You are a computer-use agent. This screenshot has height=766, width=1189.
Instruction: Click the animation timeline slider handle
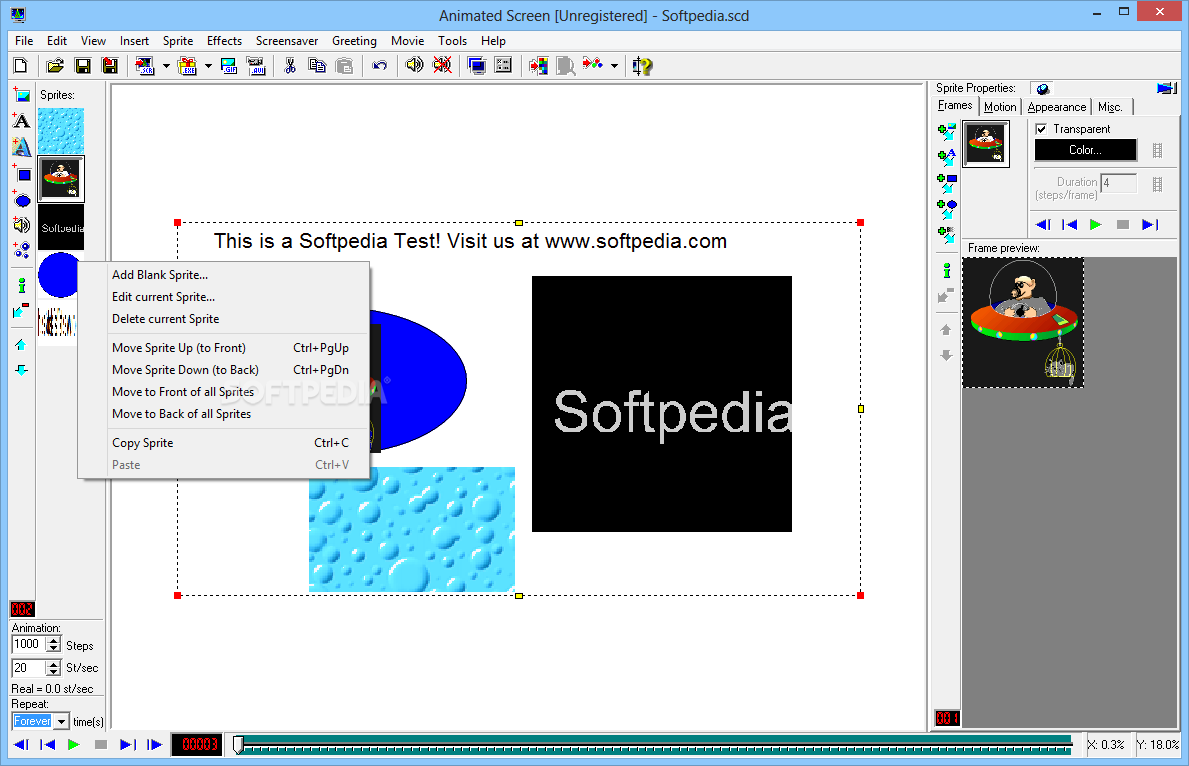click(x=238, y=745)
